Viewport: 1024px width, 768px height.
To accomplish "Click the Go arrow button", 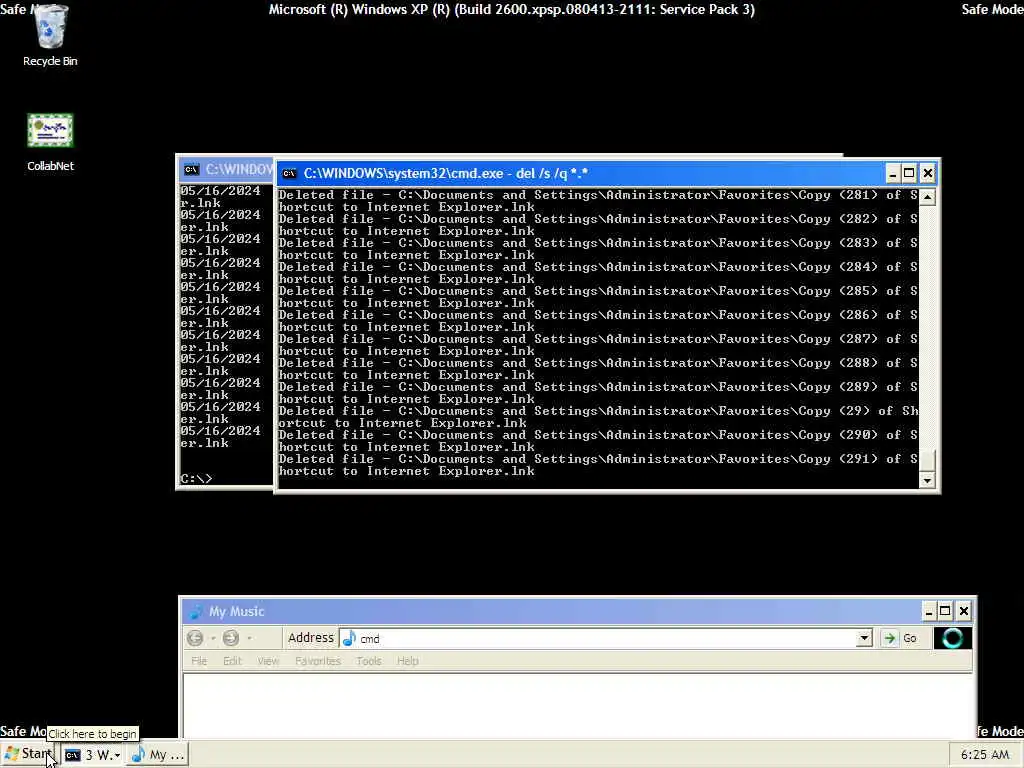I will 889,638.
